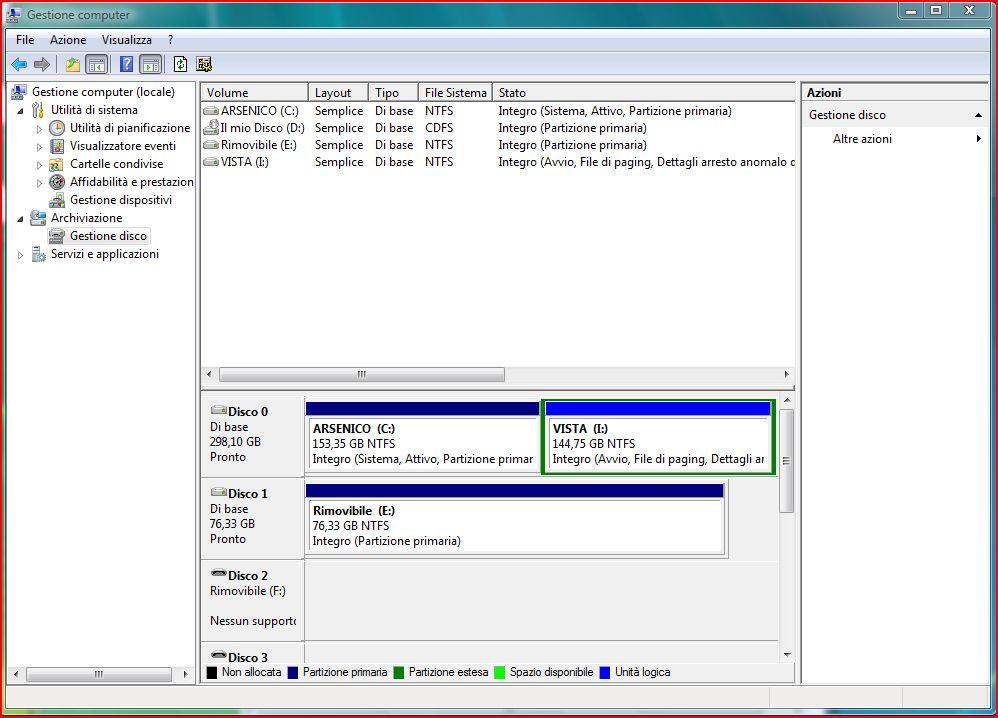This screenshot has height=718, width=998.
Task: Click the Altre azioni link
Action: tap(862, 139)
